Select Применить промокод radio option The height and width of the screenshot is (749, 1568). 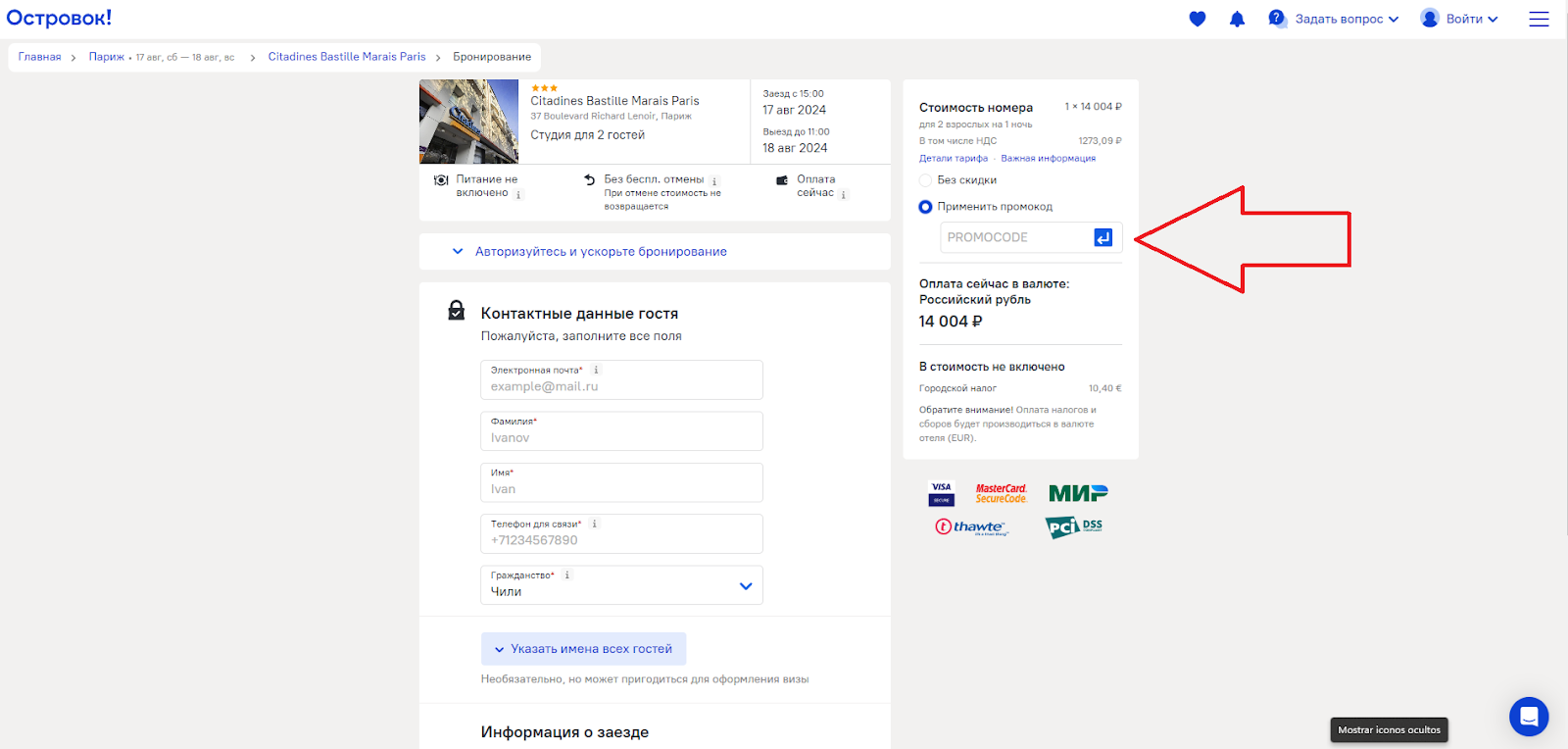pos(925,207)
